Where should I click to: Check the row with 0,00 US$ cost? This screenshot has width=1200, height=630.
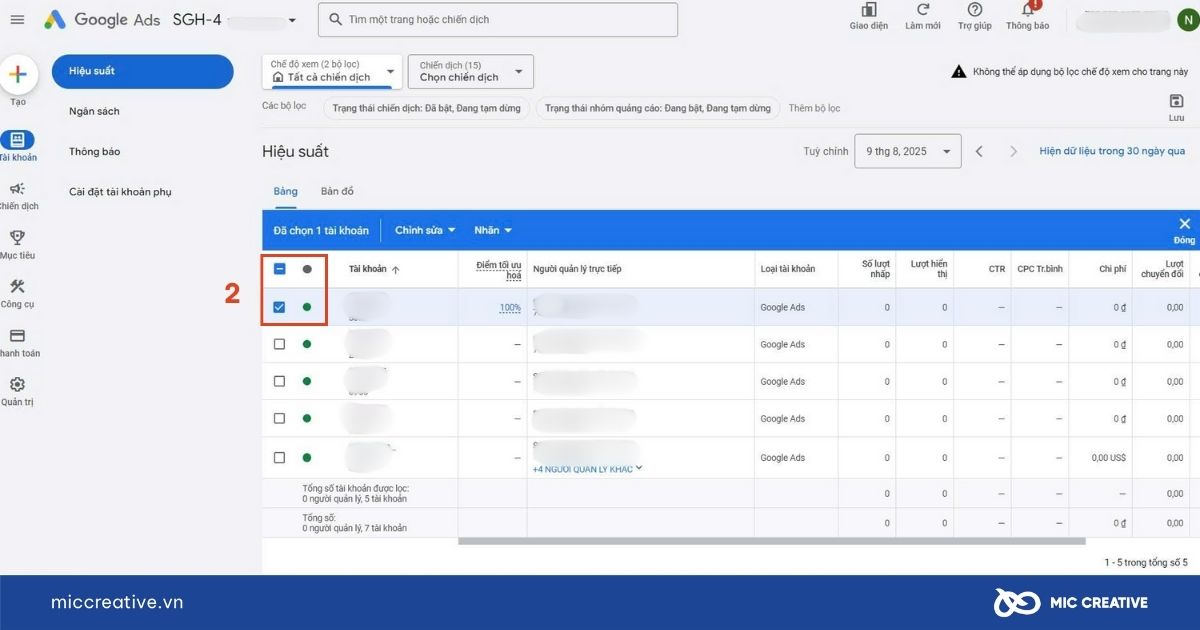(x=279, y=457)
